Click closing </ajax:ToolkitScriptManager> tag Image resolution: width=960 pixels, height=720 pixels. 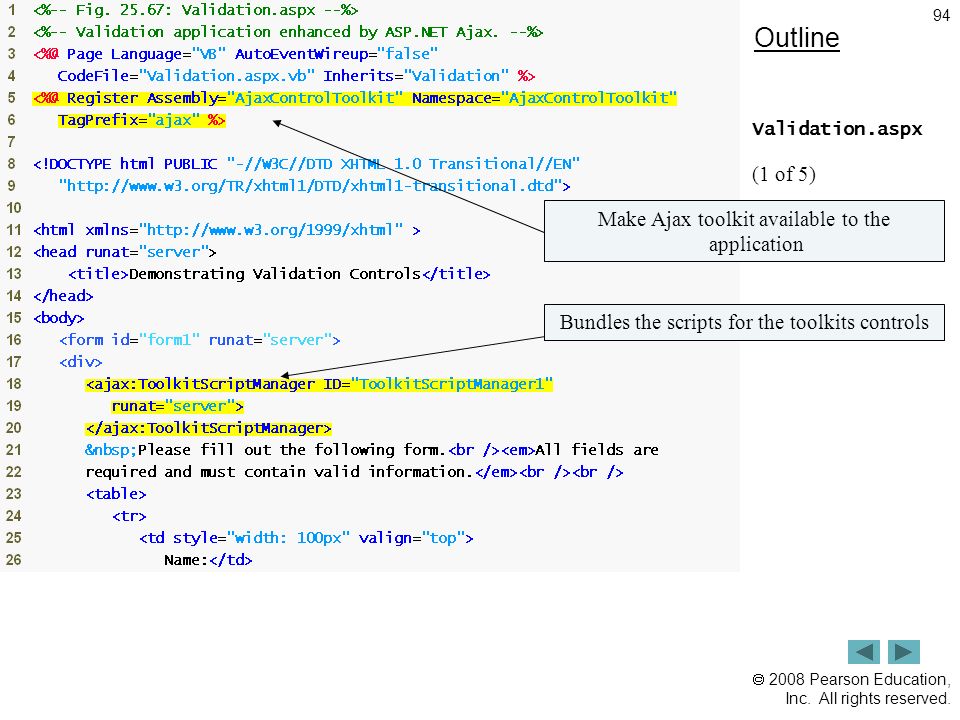[x=208, y=429]
